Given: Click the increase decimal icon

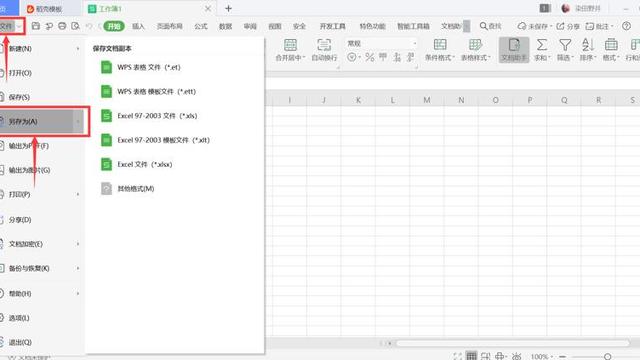Looking at the screenshot, I should pos(397,57).
